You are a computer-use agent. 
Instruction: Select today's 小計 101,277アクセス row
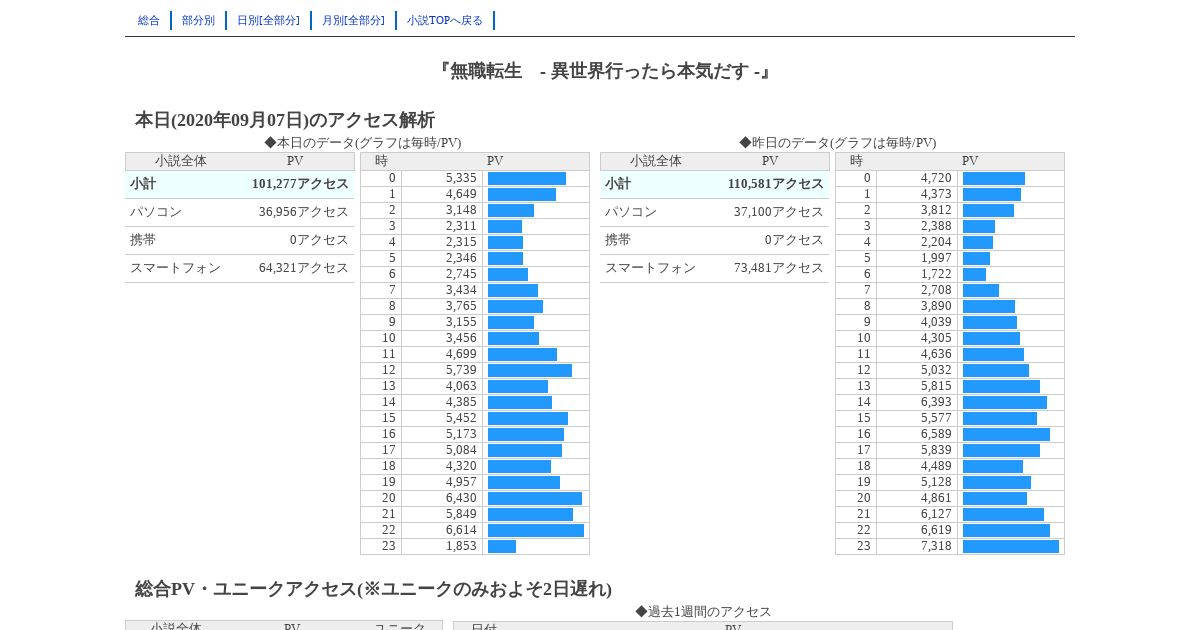[240, 184]
